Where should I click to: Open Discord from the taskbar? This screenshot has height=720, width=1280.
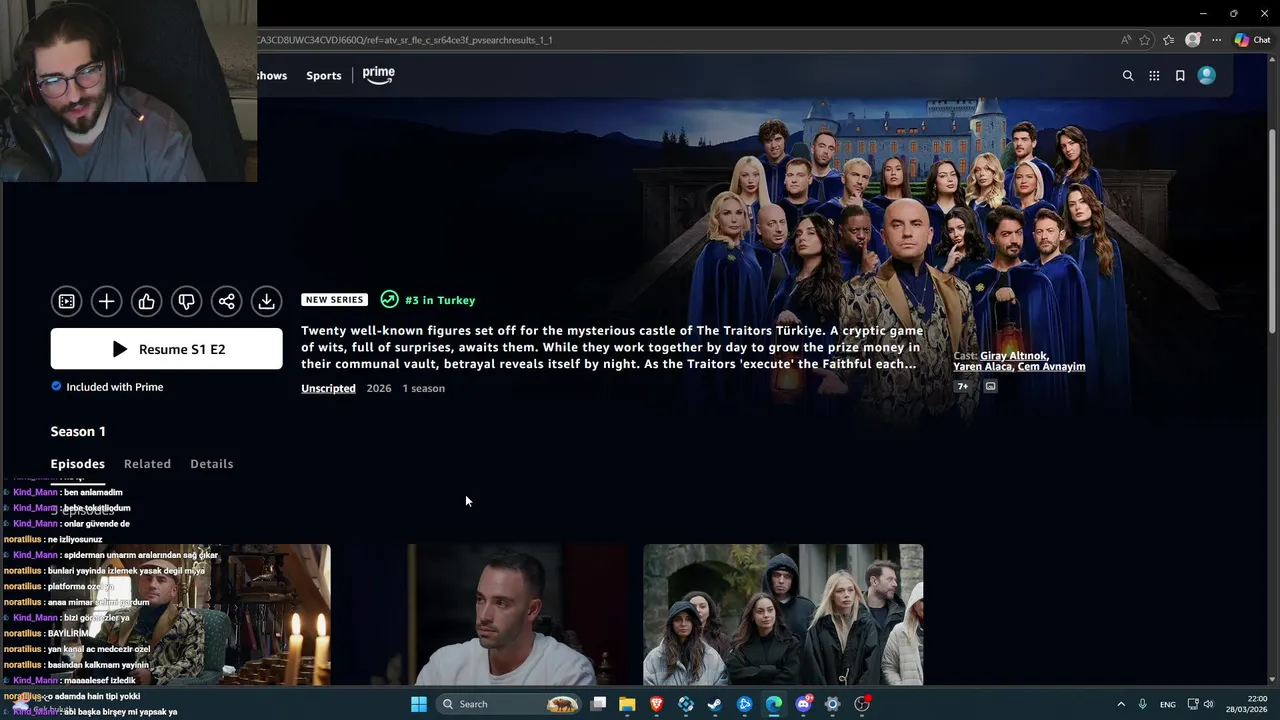803,704
